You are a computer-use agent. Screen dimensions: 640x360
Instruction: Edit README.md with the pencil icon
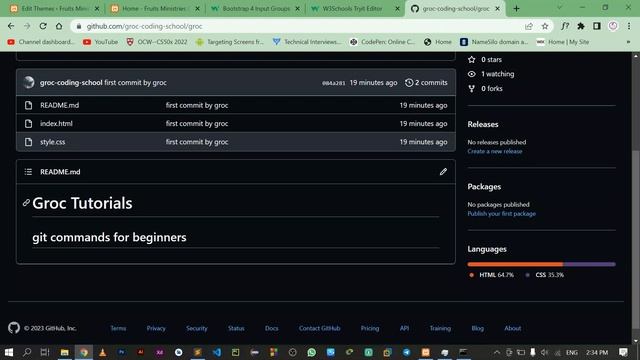click(x=443, y=172)
